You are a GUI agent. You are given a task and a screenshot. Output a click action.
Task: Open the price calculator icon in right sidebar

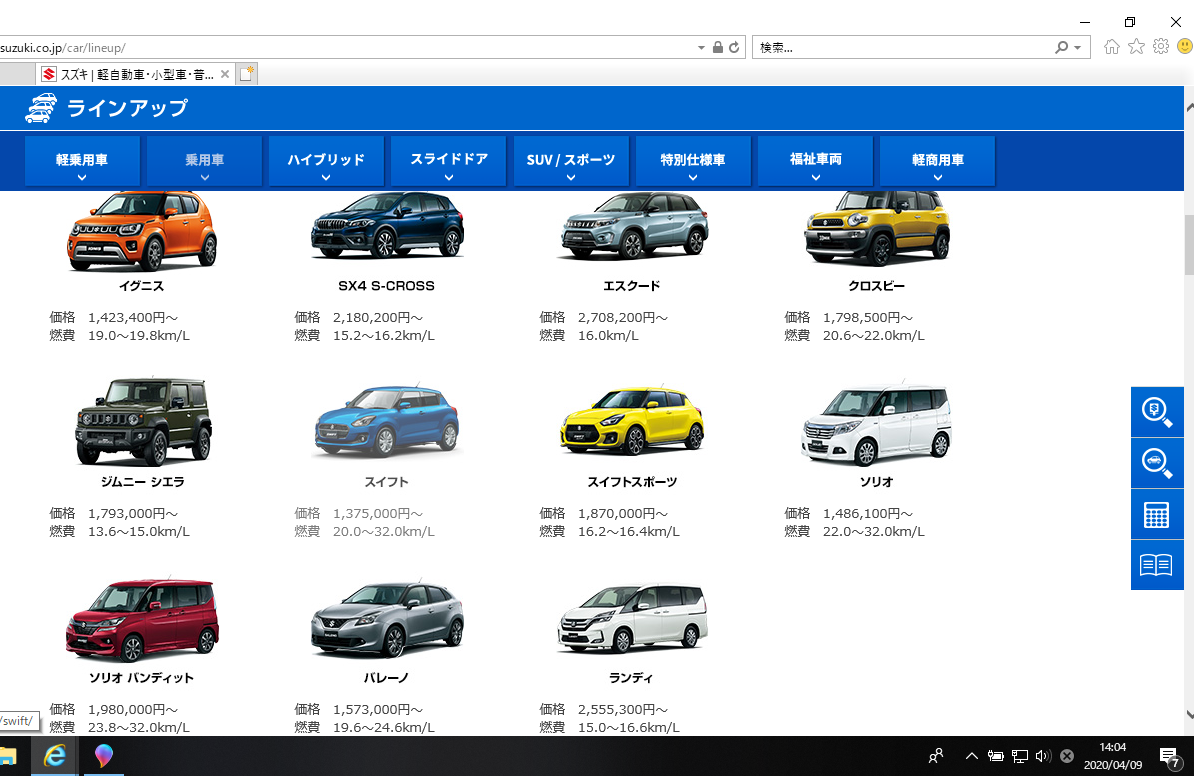[1157, 514]
